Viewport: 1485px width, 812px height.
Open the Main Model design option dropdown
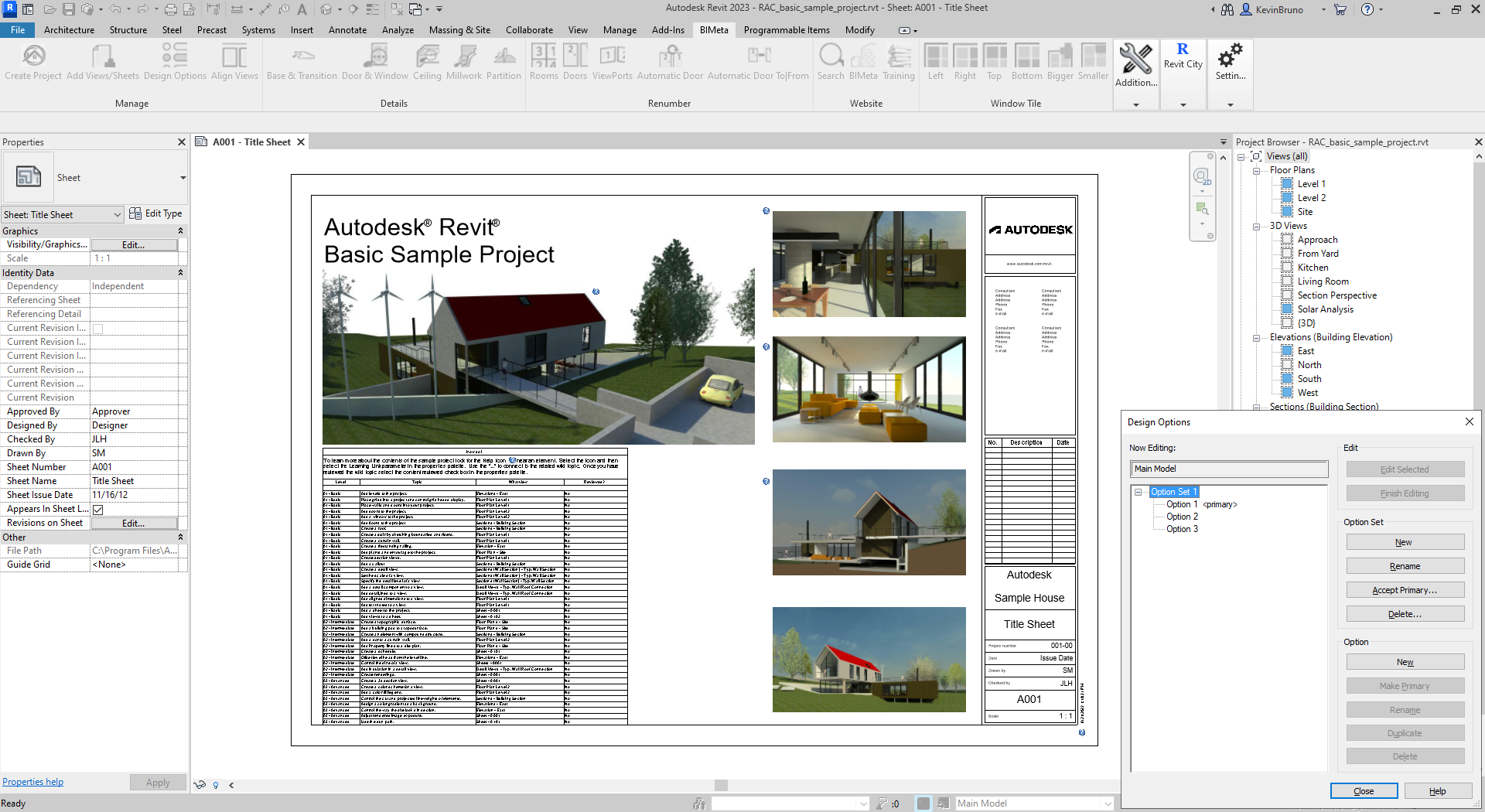(x=1034, y=803)
